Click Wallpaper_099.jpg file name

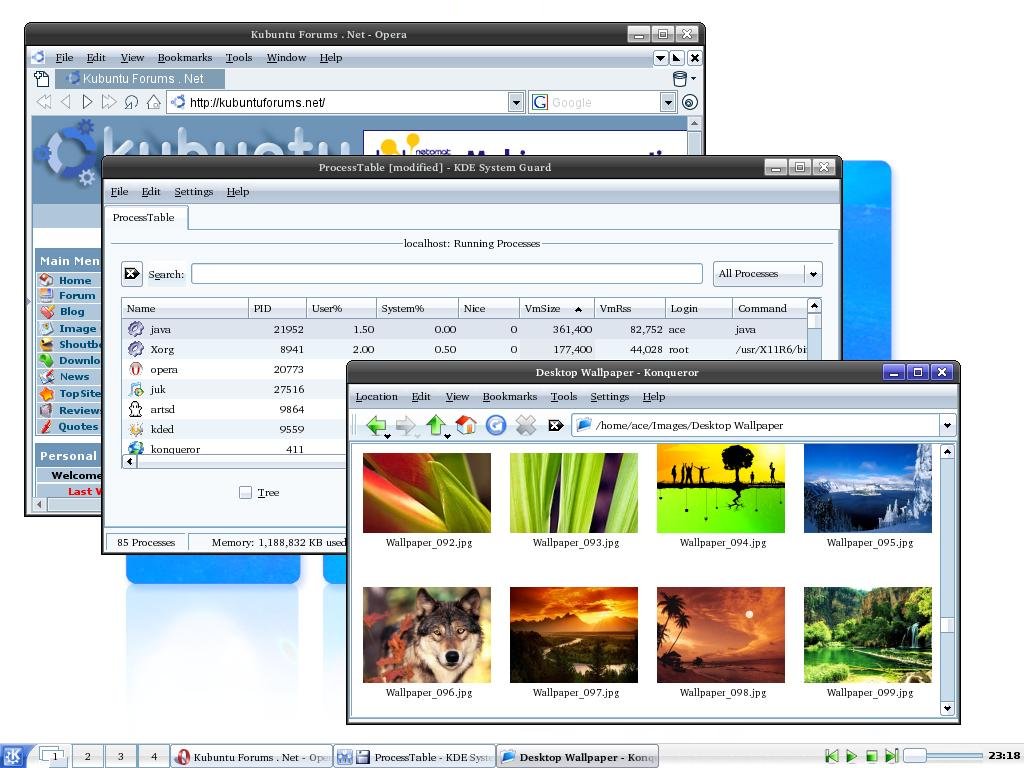click(x=869, y=692)
